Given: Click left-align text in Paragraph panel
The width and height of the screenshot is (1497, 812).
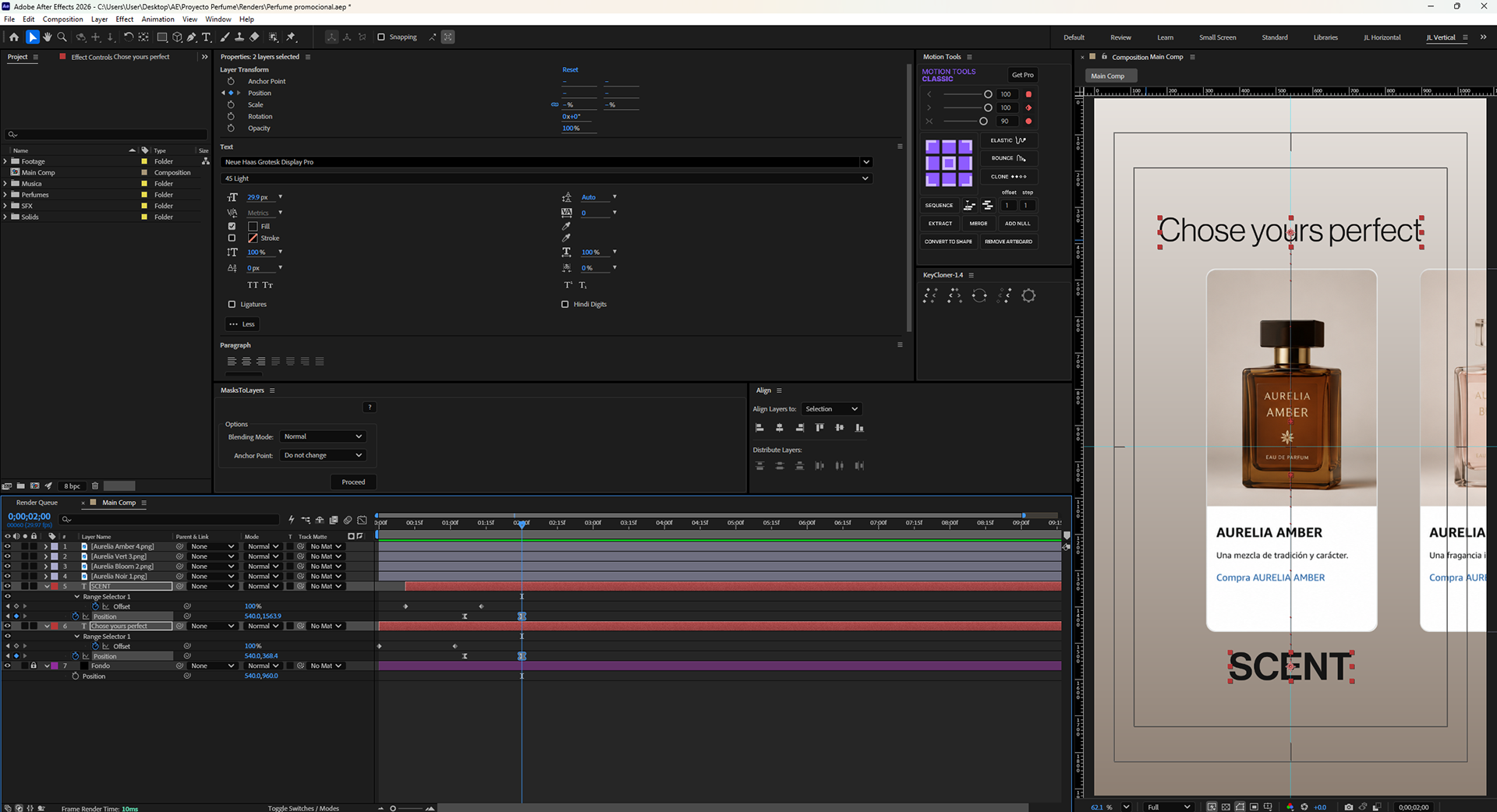Looking at the screenshot, I should tap(232, 362).
